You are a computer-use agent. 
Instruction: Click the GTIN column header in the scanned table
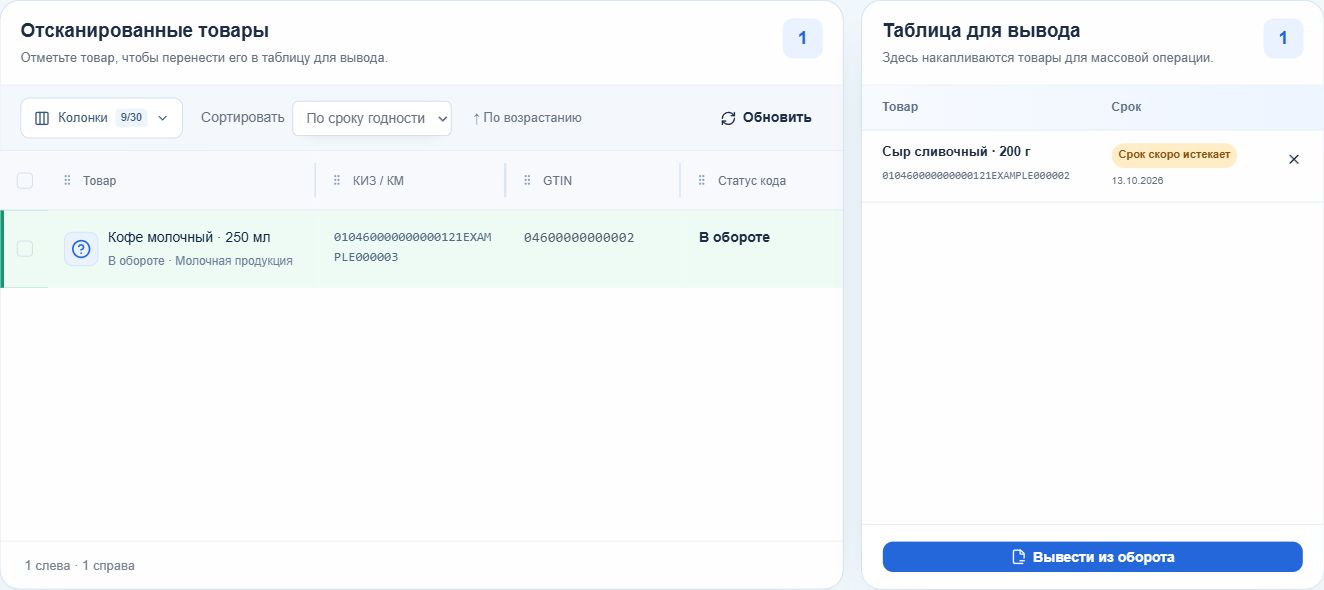557,181
